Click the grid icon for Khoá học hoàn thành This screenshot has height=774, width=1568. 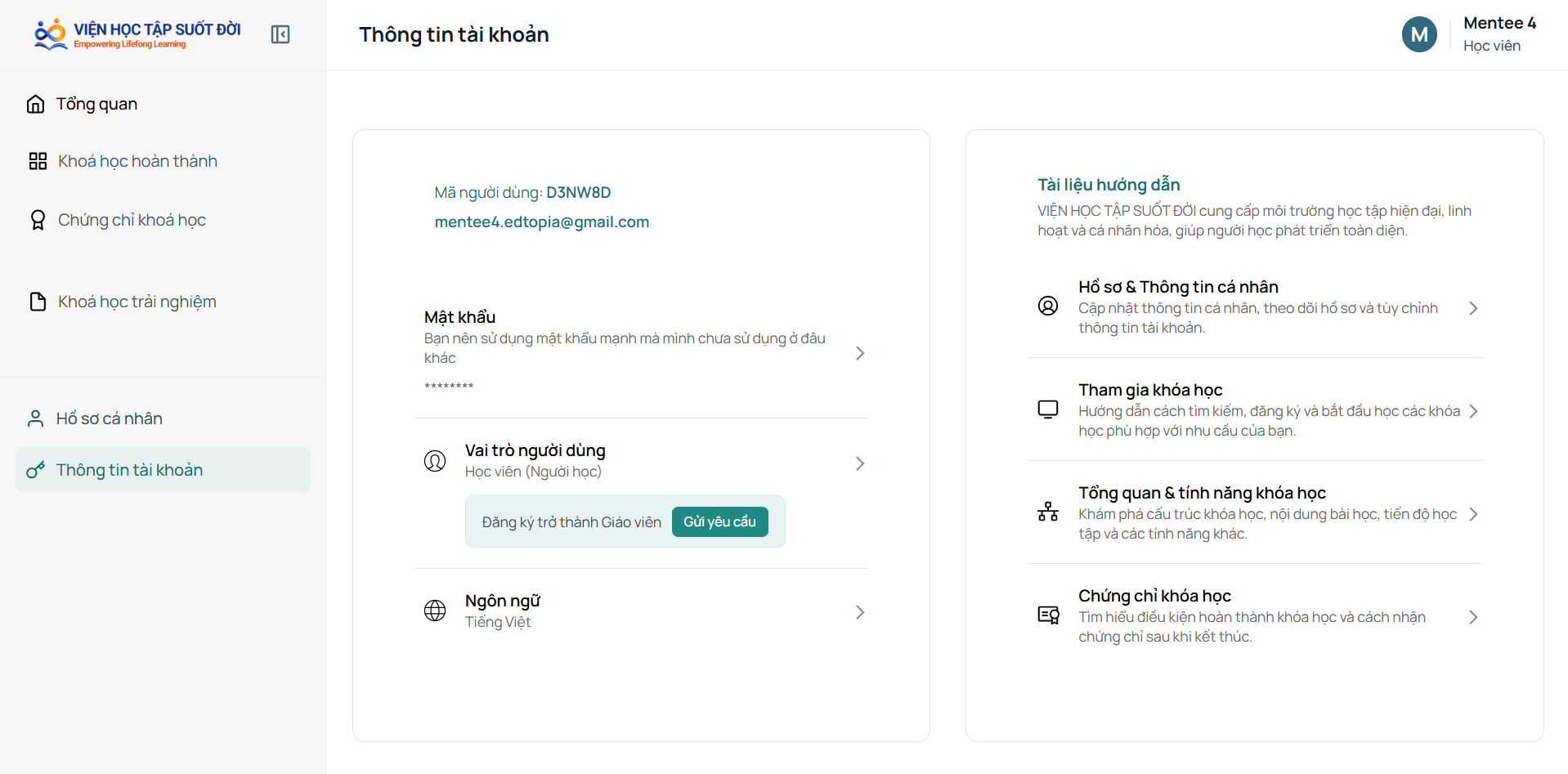38,161
